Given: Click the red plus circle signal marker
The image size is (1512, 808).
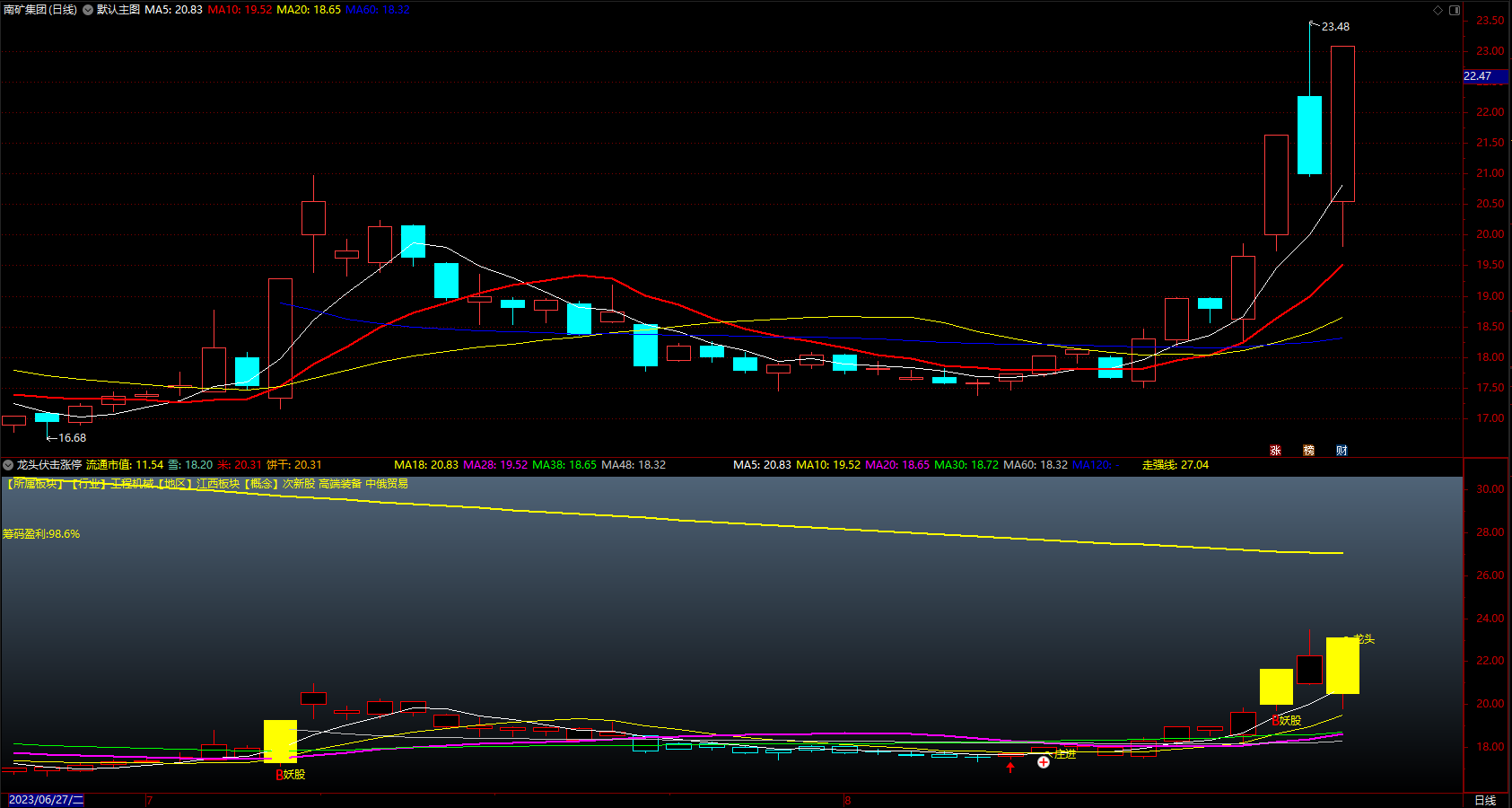Looking at the screenshot, I should coord(1044,762).
